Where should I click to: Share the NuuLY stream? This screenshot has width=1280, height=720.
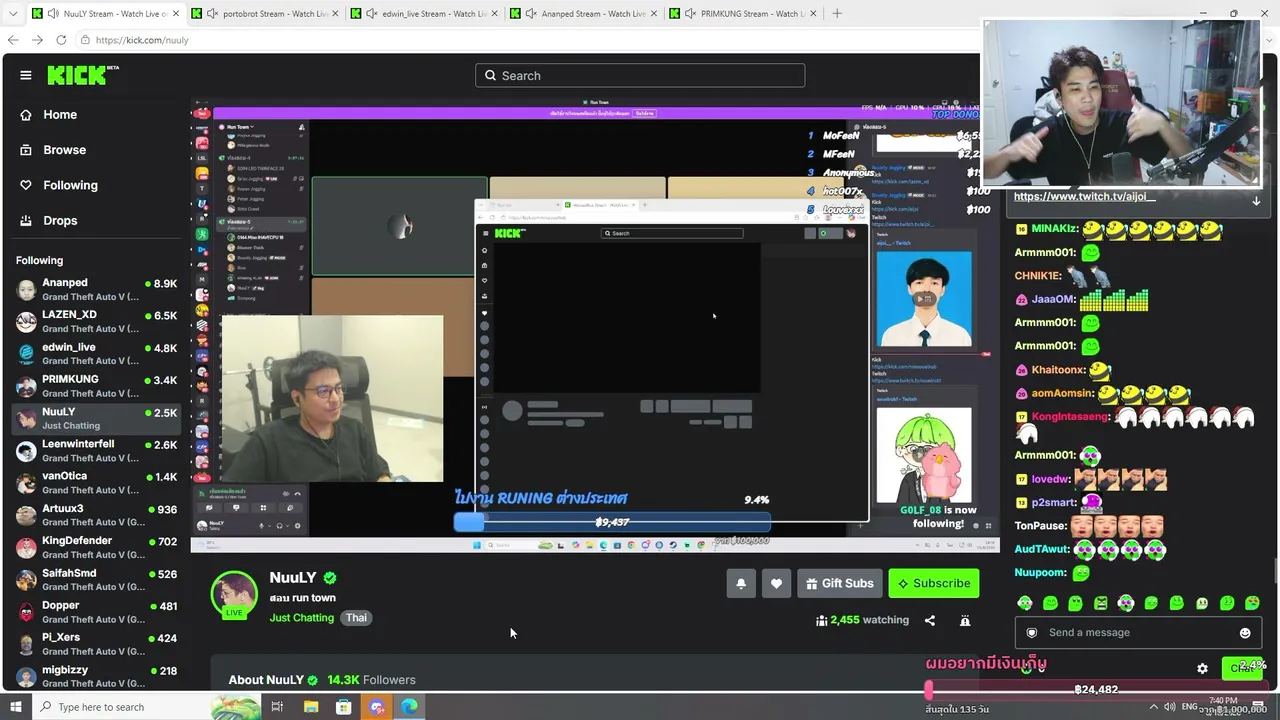pos(930,620)
